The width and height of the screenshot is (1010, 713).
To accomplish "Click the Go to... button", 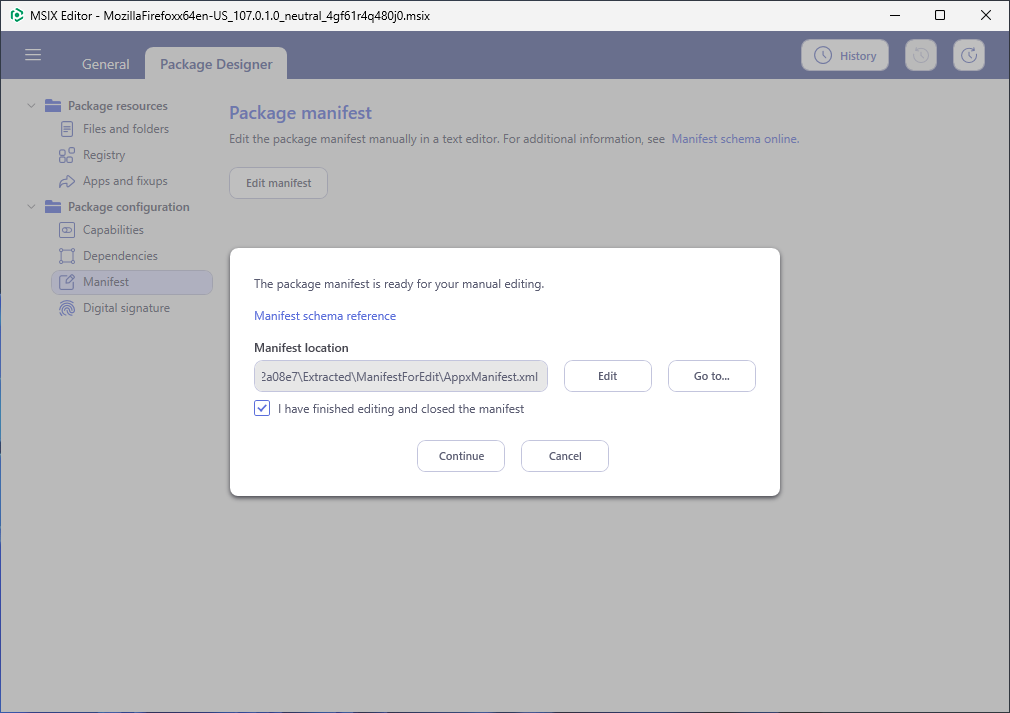I will (711, 376).
